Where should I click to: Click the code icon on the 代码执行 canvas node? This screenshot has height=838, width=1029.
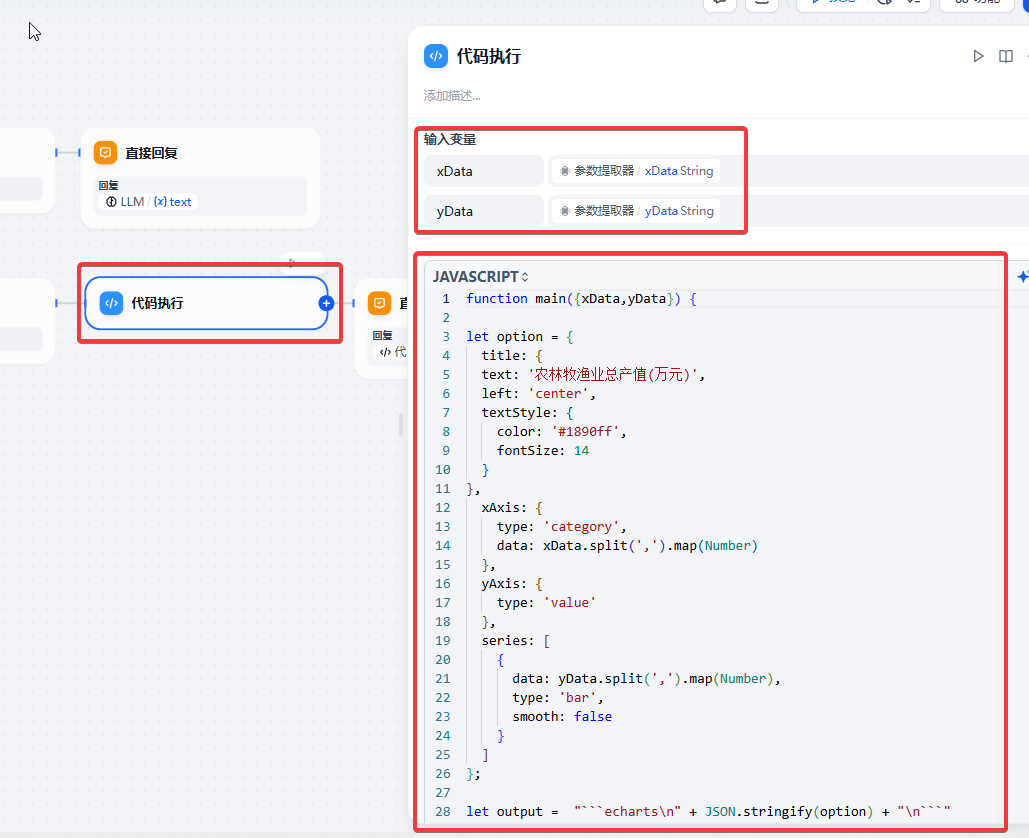112,303
